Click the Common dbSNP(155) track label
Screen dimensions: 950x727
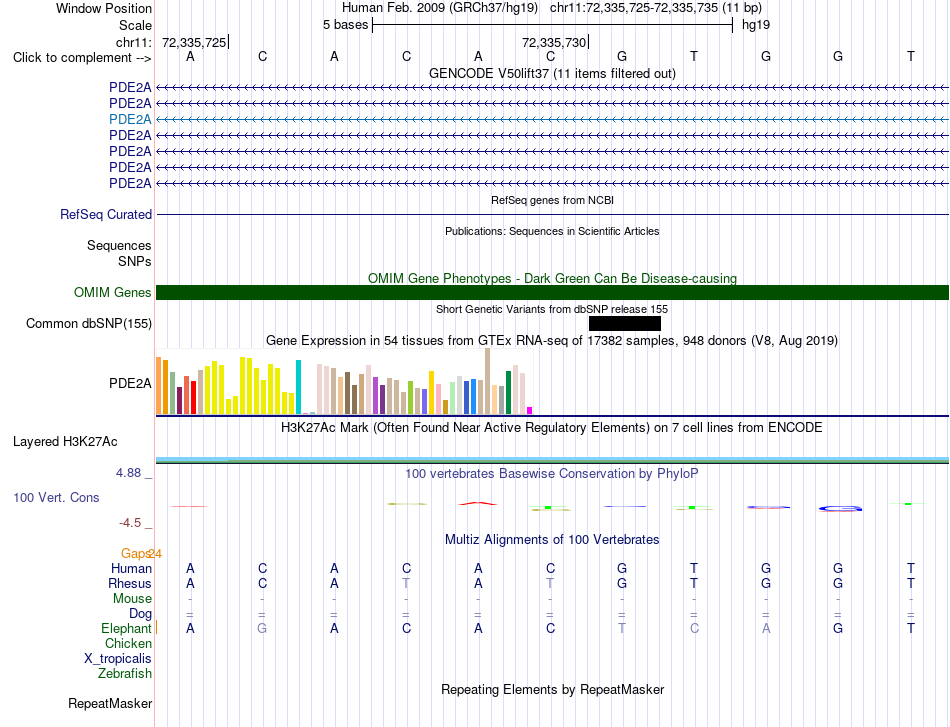tap(88, 324)
